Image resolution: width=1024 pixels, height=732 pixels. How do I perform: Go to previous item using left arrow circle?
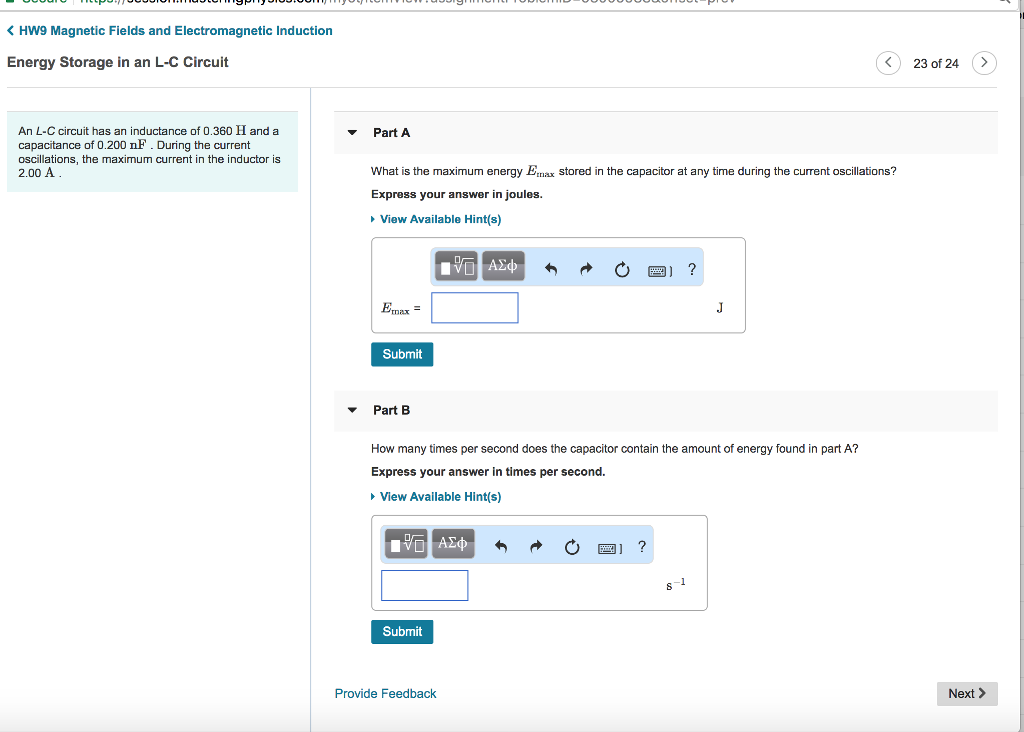(x=888, y=63)
